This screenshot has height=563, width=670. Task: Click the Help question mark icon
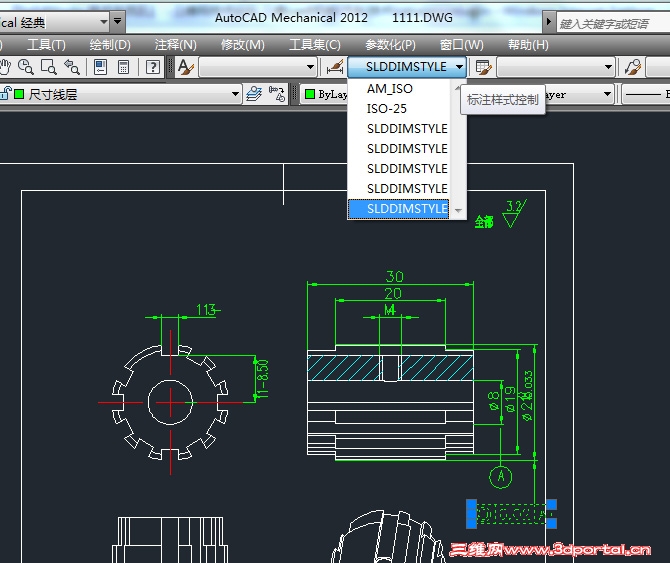[153, 67]
